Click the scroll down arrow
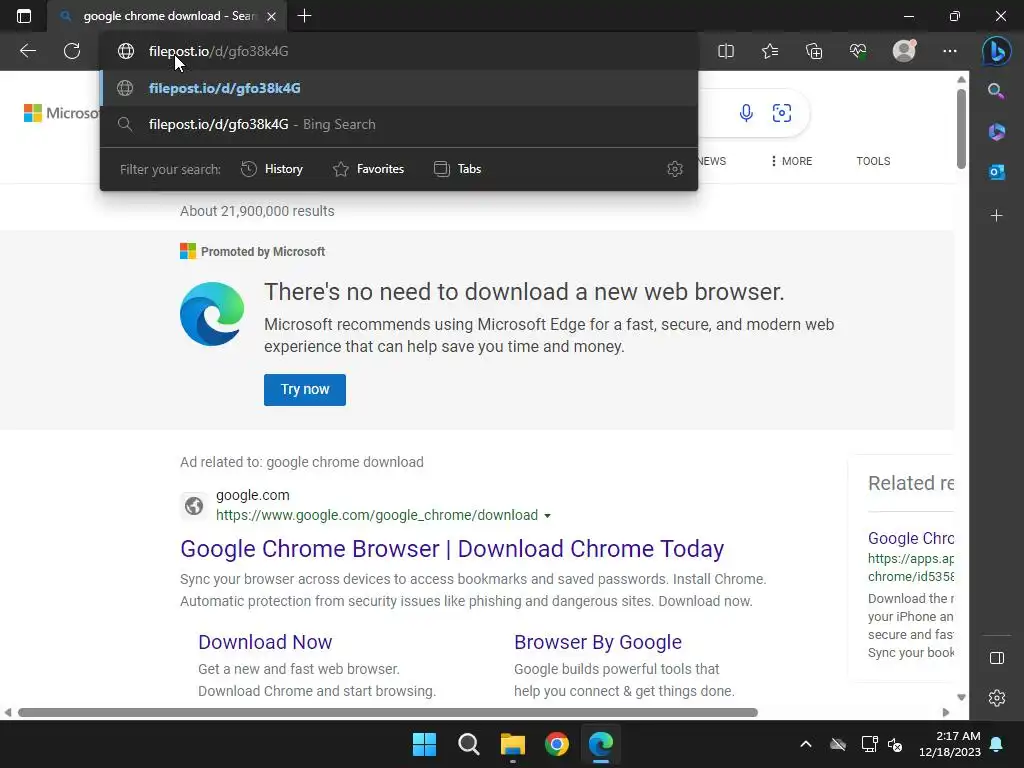This screenshot has width=1024, height=768. [961, 697]
